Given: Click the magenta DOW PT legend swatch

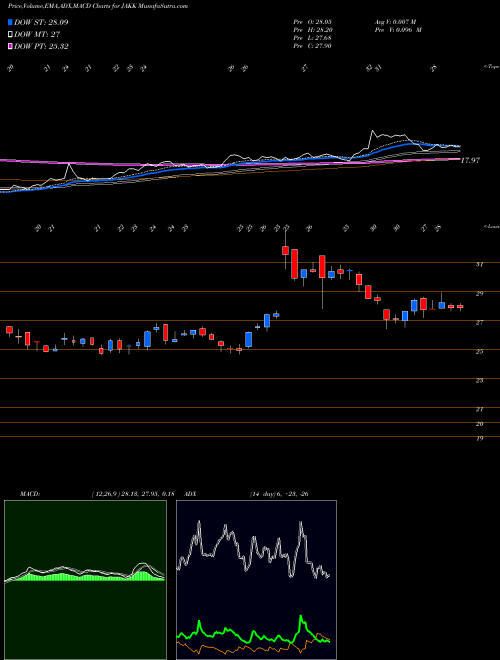Looking at the screenshot, I should (11, 47).
